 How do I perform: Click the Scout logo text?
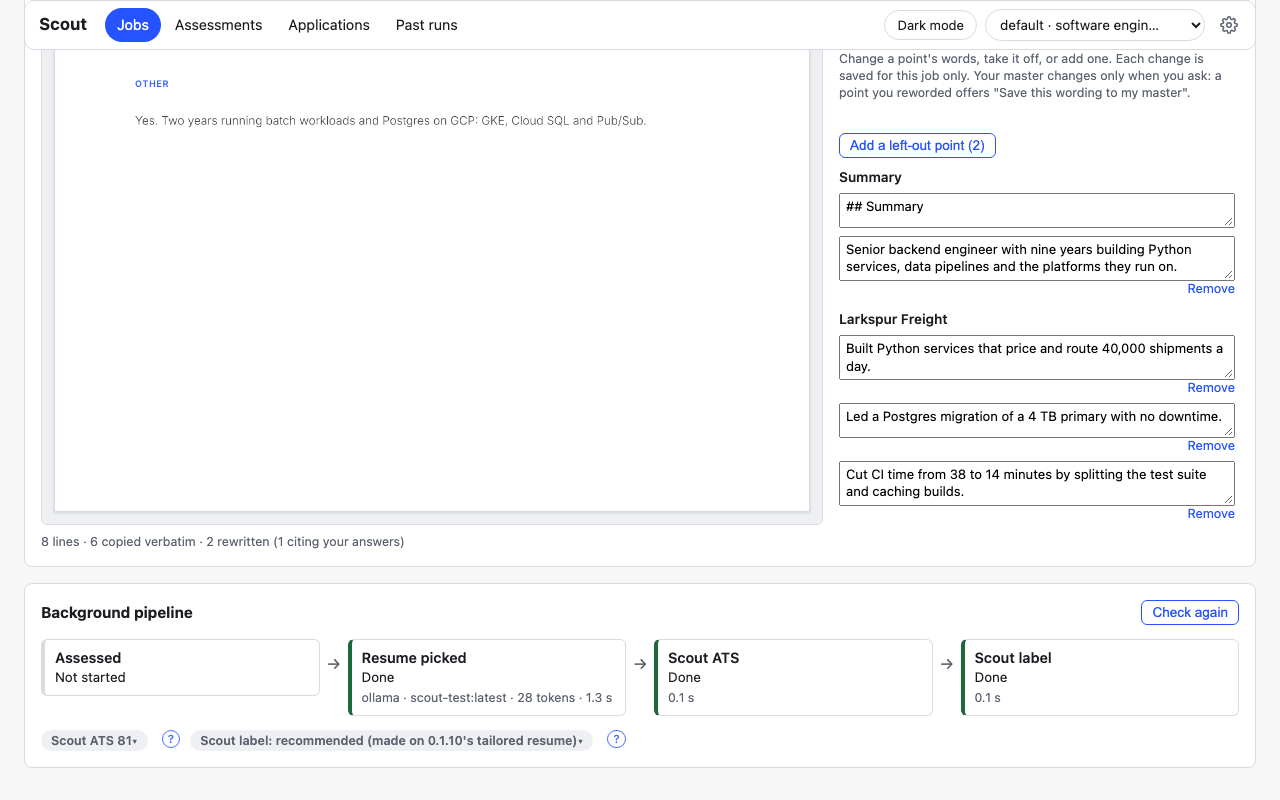[x=63, y=24]
